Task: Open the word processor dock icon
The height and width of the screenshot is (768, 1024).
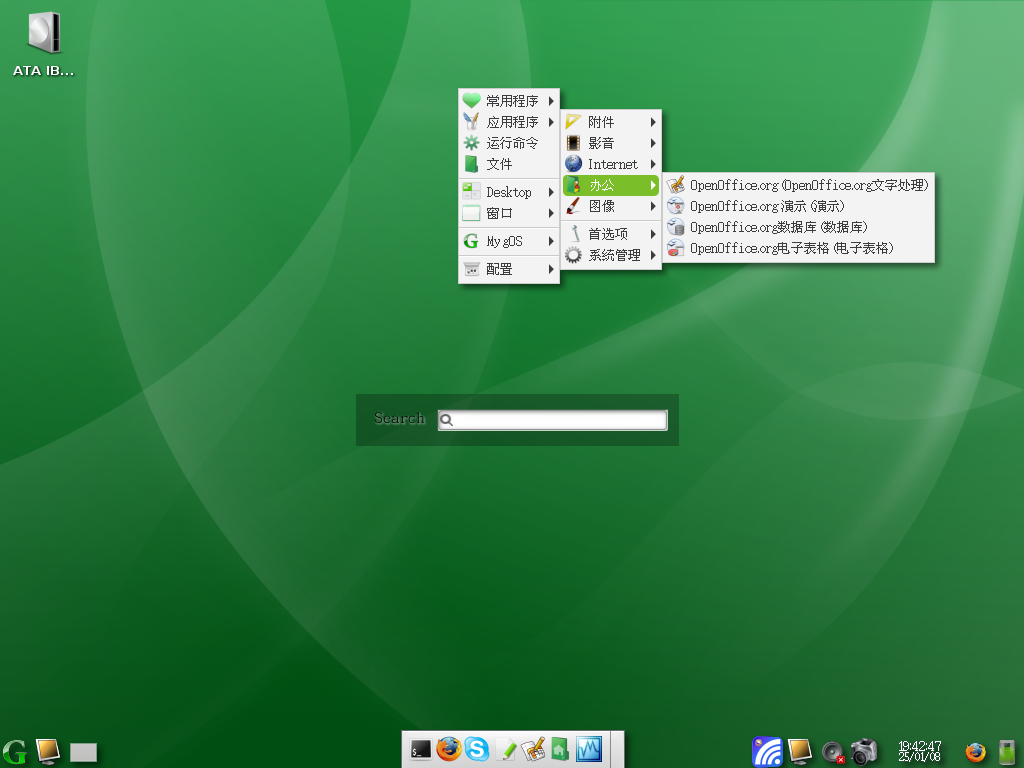Action: [533, 750]
